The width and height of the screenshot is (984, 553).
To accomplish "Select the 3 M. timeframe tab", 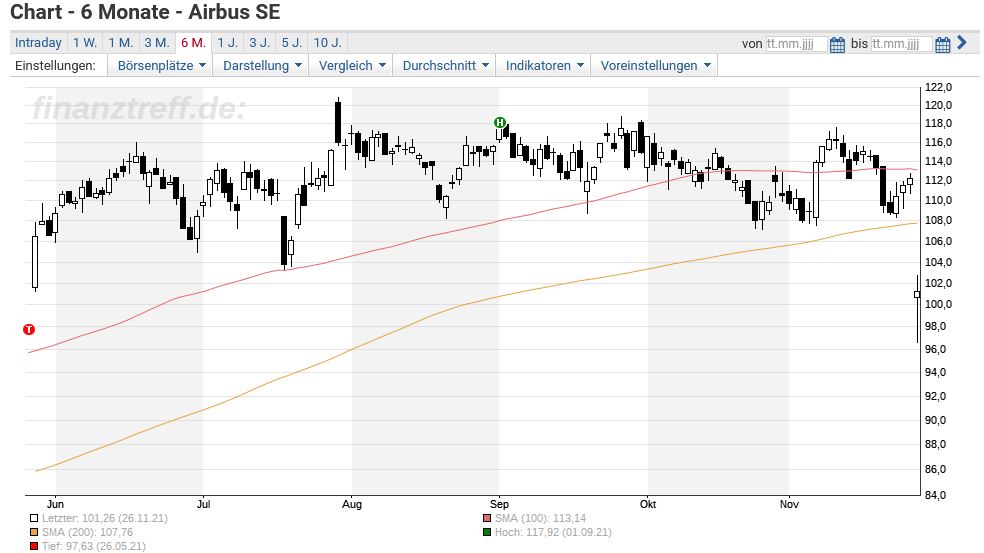I will [157, 43].
